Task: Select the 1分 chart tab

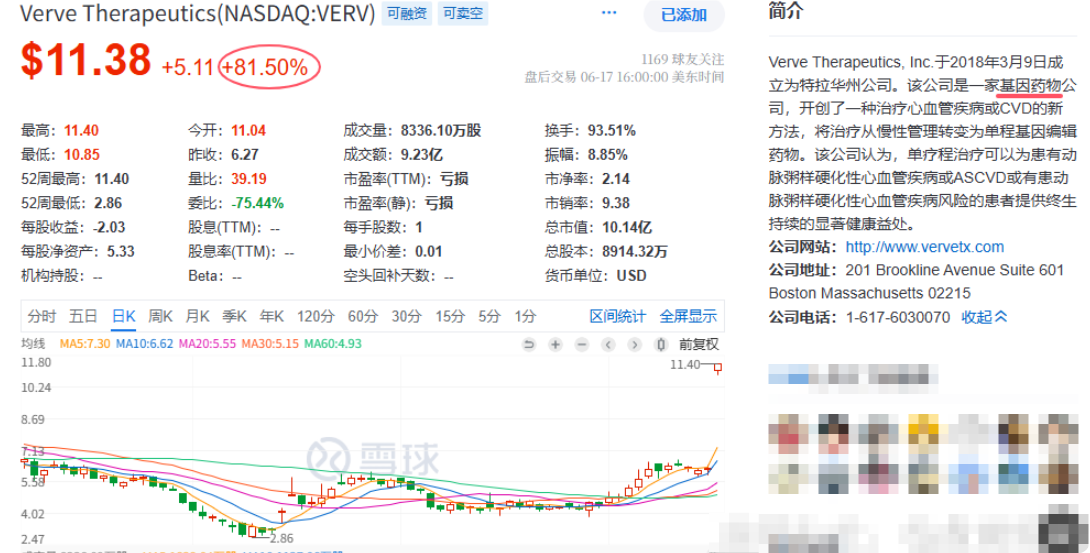Action: pyautogui.click(x=526, y=317)
